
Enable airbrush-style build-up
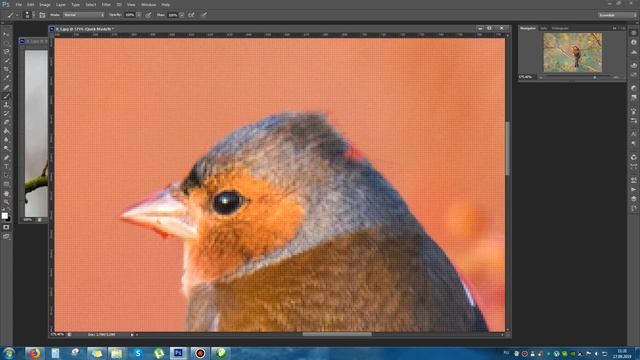191,15
